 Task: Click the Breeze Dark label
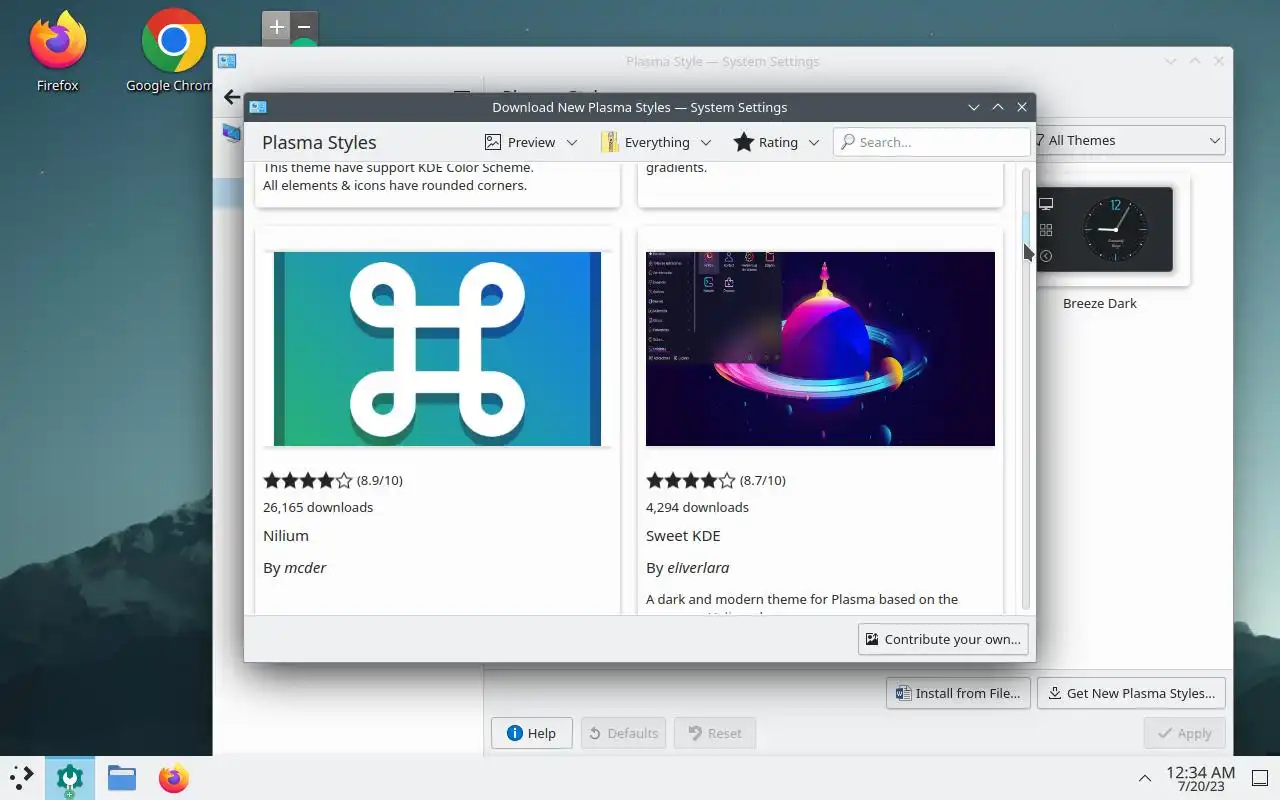[x=1100, y=303]
